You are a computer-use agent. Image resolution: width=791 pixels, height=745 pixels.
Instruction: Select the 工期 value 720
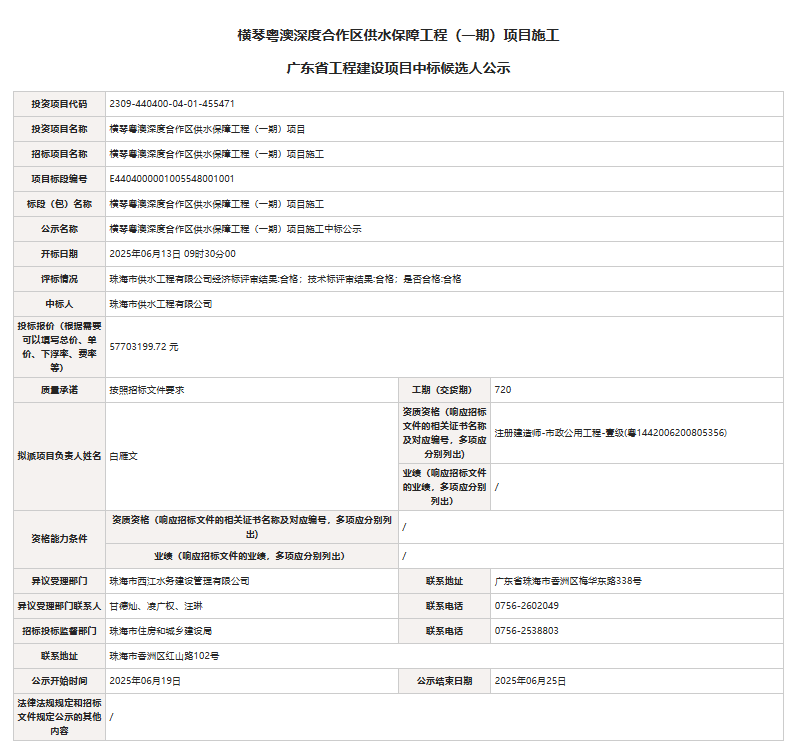tap(503, 390)
